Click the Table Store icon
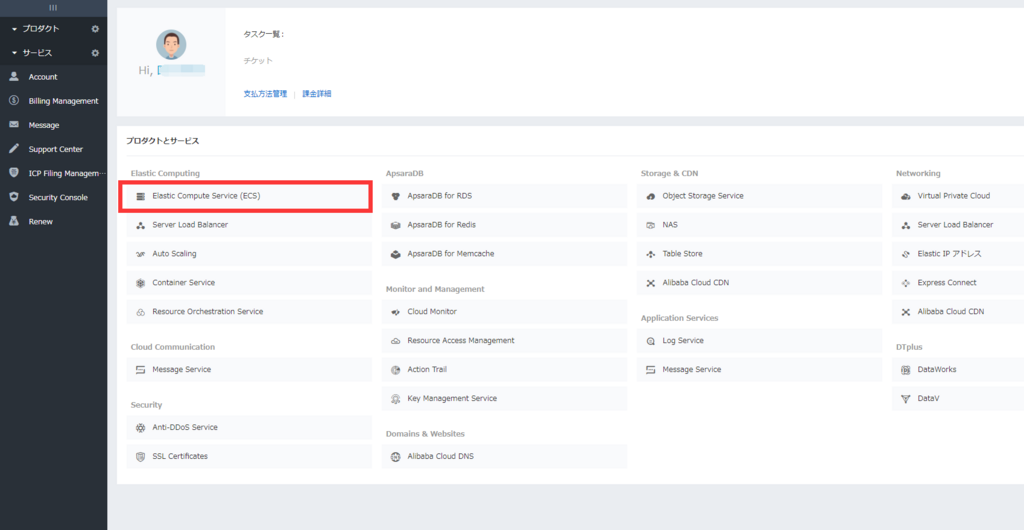The image size is (1024, 530). pyautogui.click(x=650, y=254)
